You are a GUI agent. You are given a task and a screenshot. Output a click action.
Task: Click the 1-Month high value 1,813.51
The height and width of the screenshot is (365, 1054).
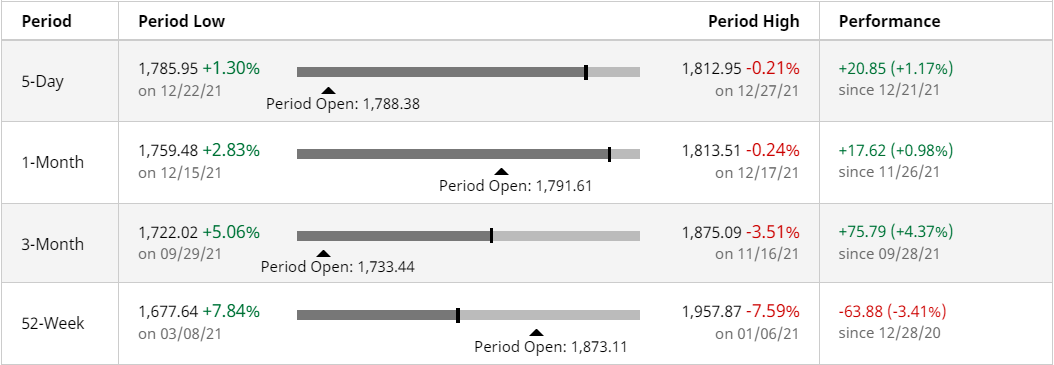pyautogui.click(x=712, y=149)
